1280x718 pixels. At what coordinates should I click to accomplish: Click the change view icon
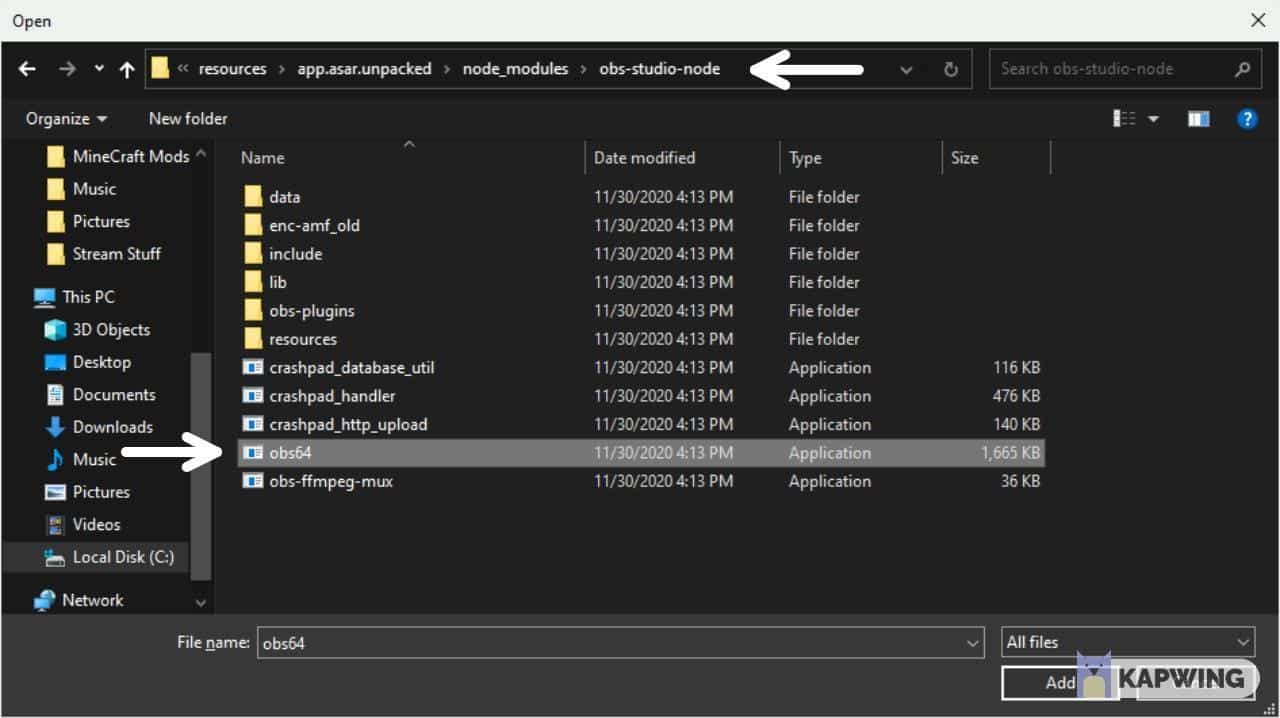[x=1125, y=119]
